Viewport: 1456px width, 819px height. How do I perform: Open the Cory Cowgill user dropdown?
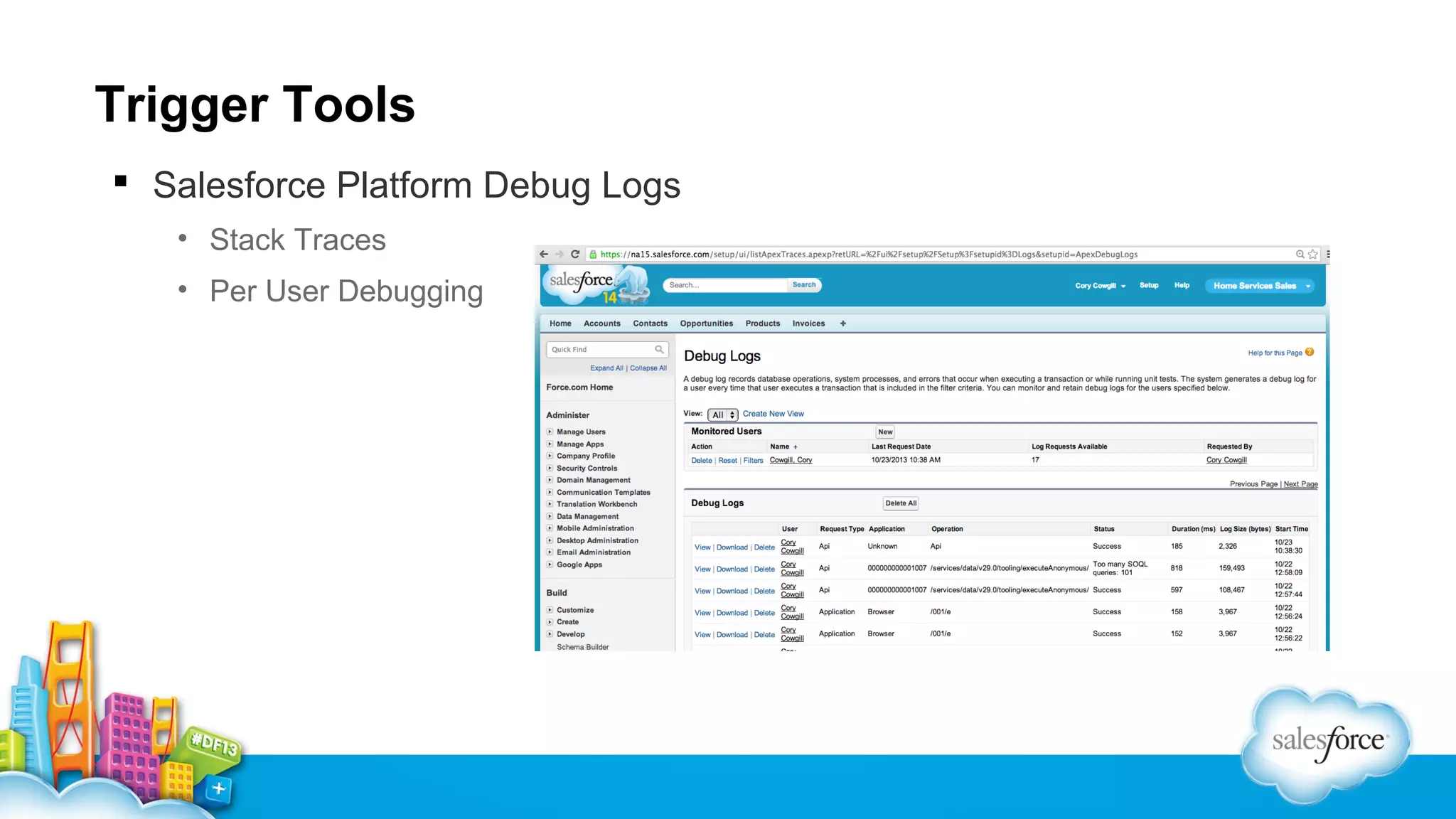(1100, 286)
